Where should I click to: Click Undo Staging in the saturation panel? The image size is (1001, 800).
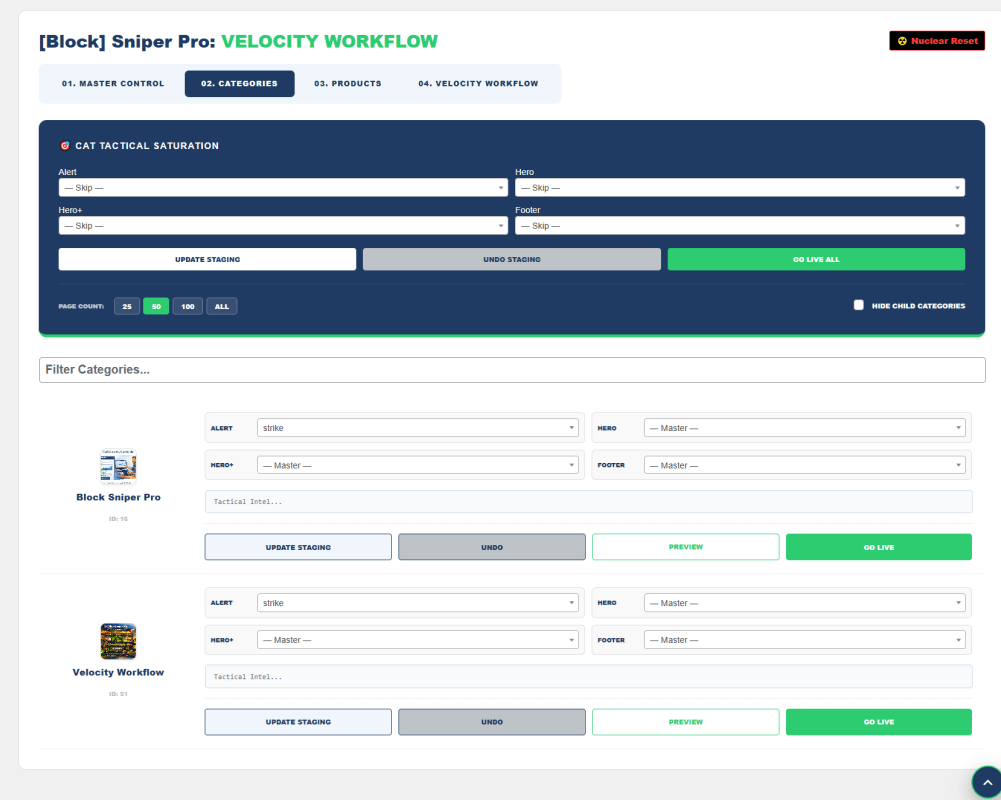coord(512,259)
